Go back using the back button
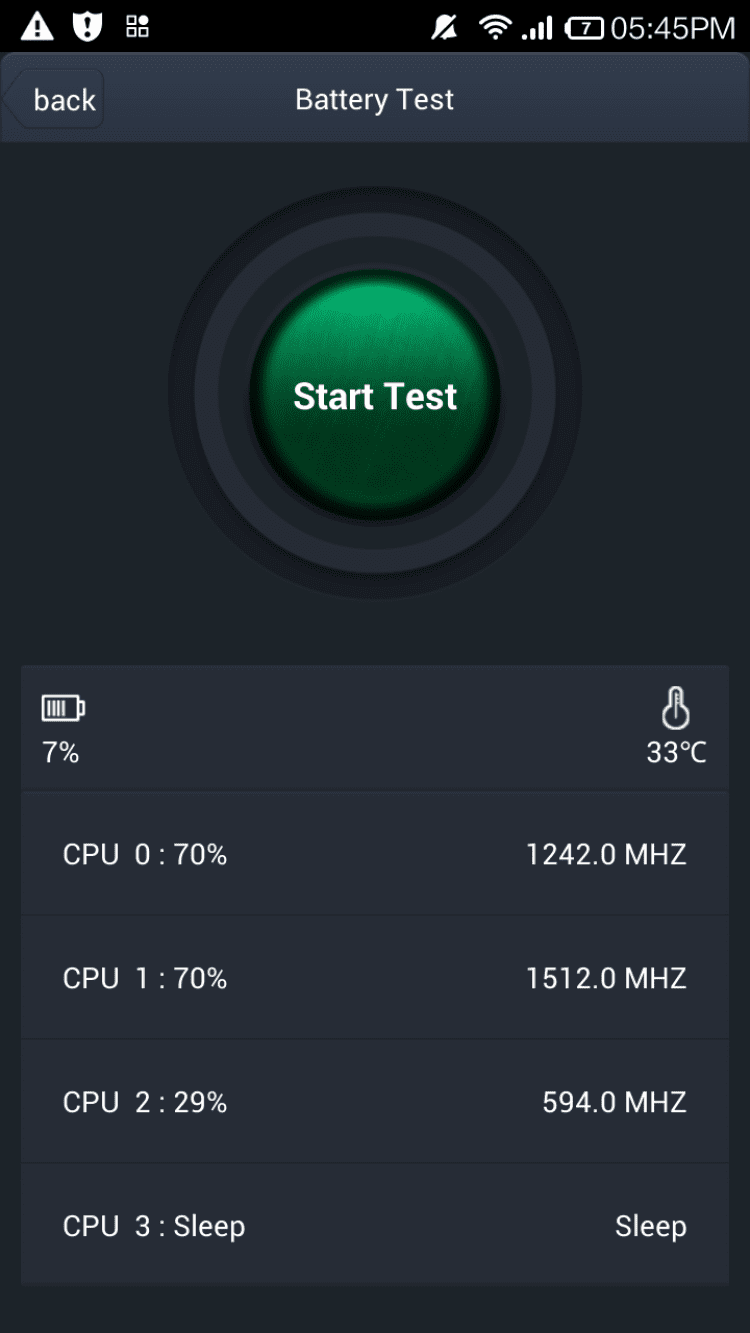 tap(58, 100)
